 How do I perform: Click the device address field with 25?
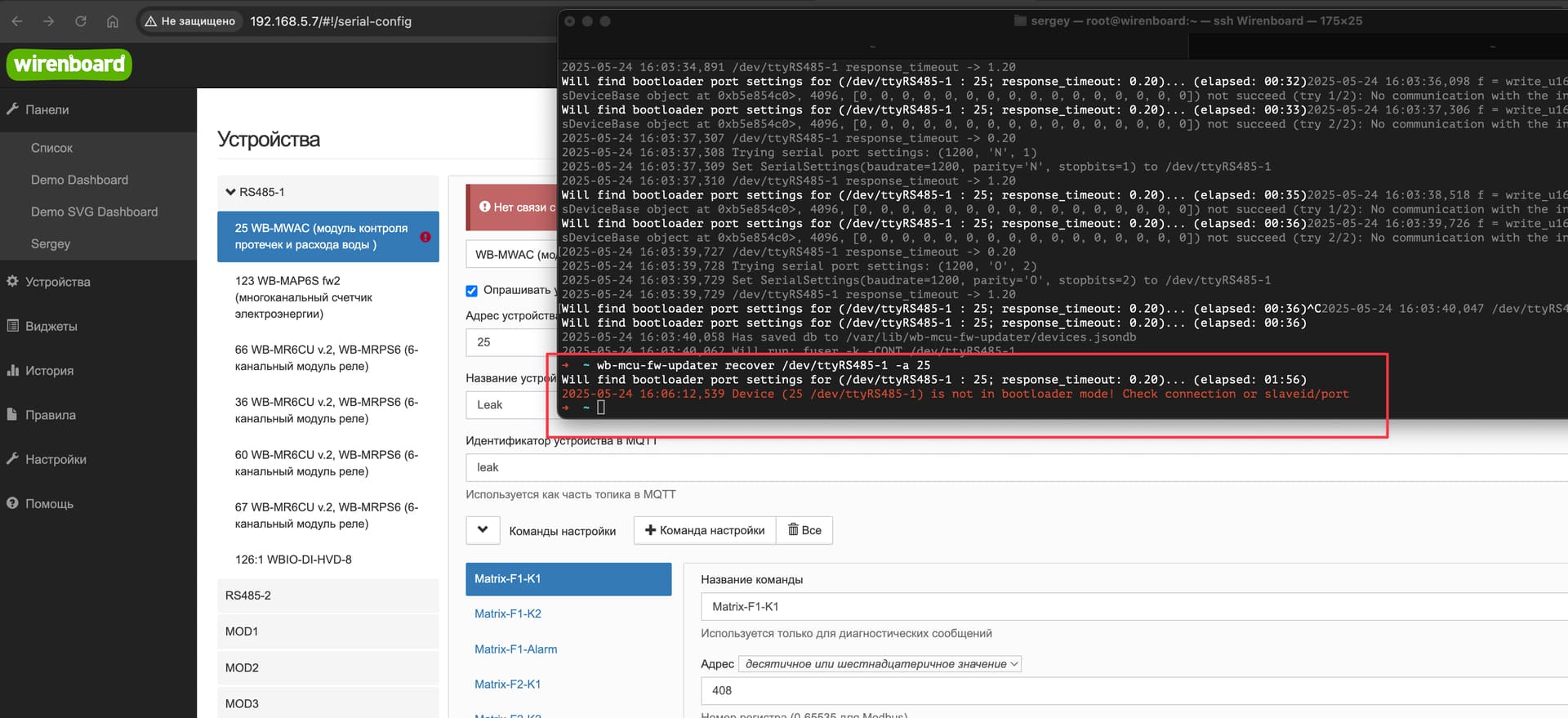click(x=512, y=342)
